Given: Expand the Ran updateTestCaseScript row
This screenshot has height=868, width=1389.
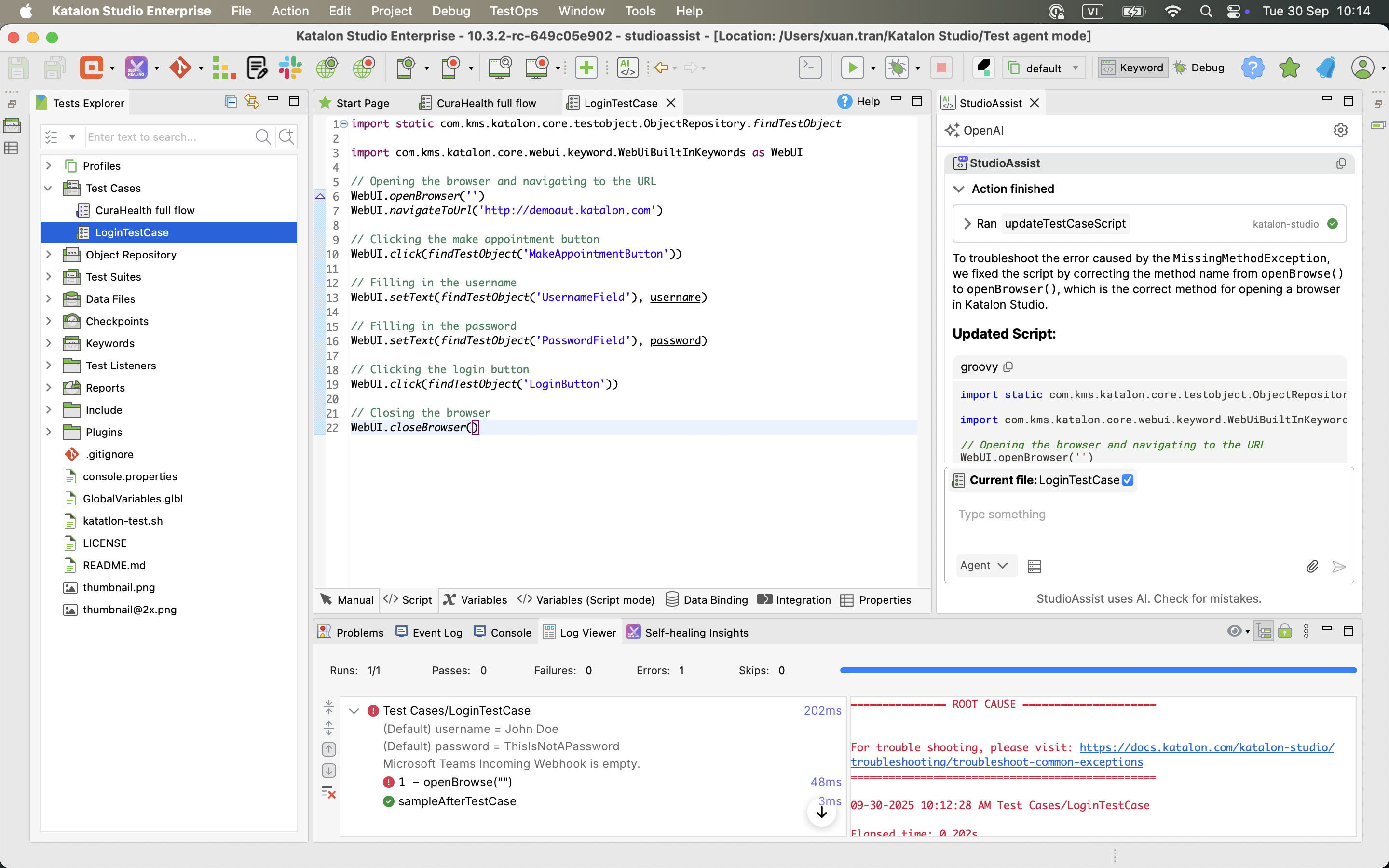Looking at the screenshot, I should coord(967,224).
